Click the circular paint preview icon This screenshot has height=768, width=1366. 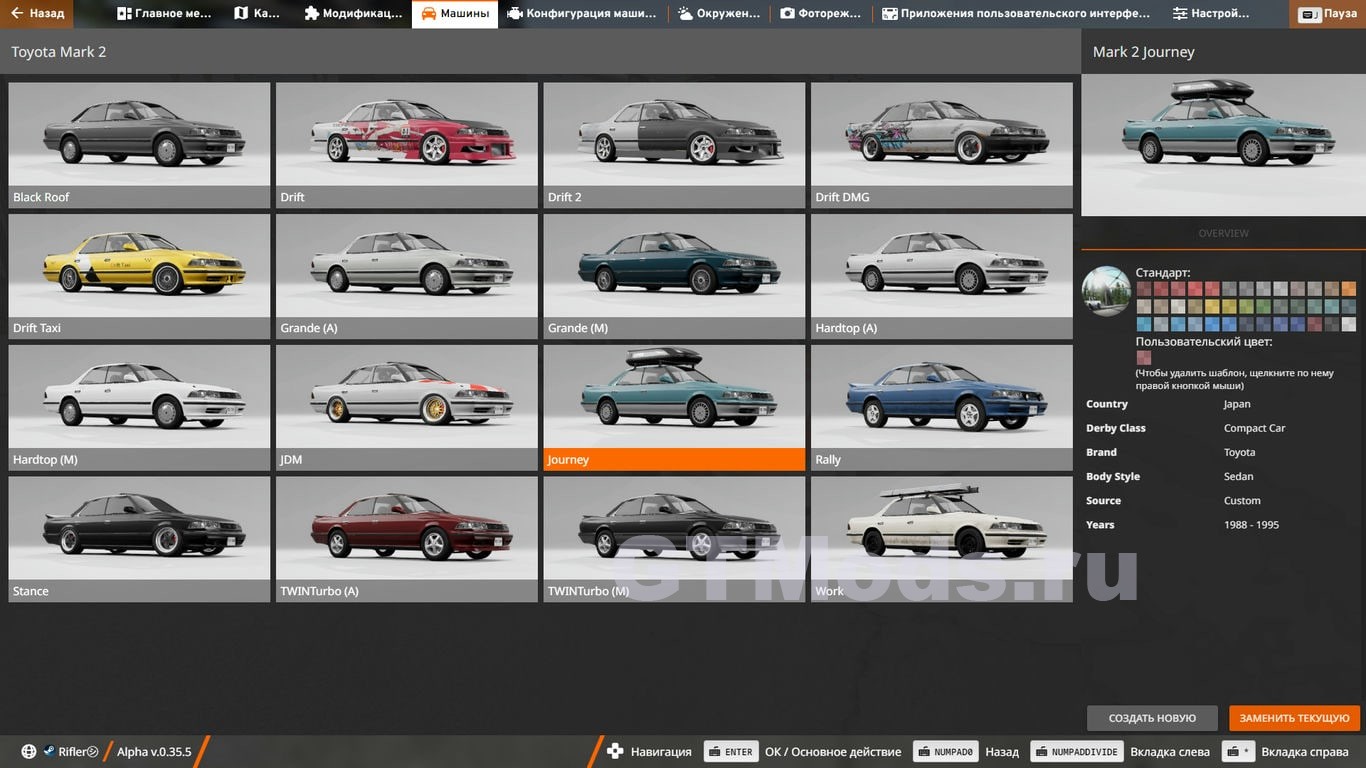click(x=1107, y=291)
